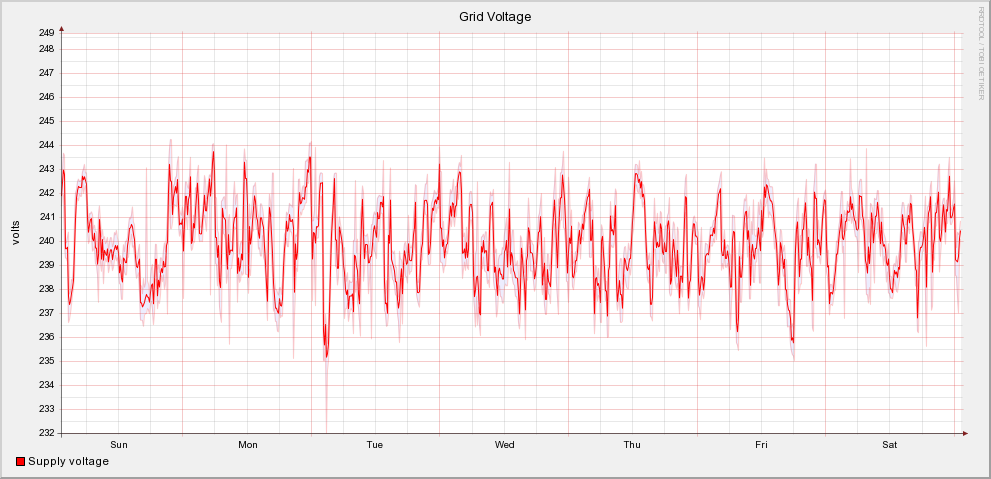Screen dimensions: 991x479
Task: Click the Grid Voltage chart title
Action: (495, 17)
